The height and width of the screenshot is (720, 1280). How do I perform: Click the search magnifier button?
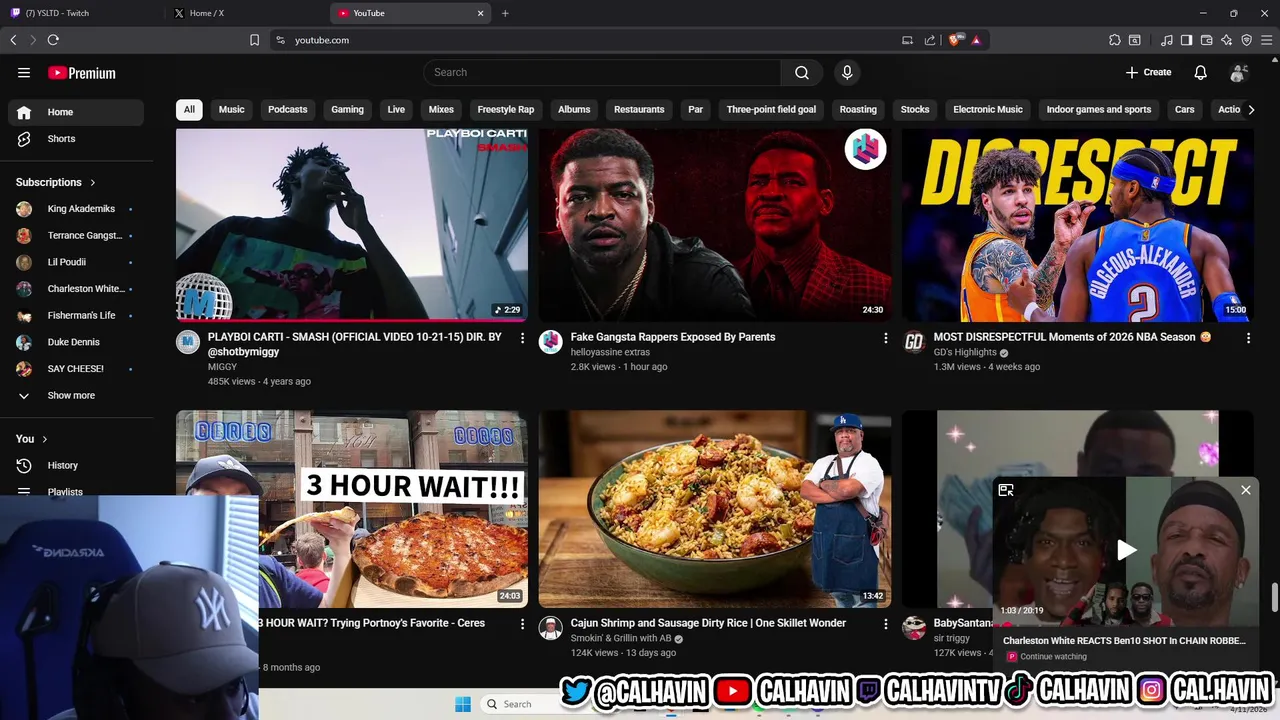tap(802, 72)
